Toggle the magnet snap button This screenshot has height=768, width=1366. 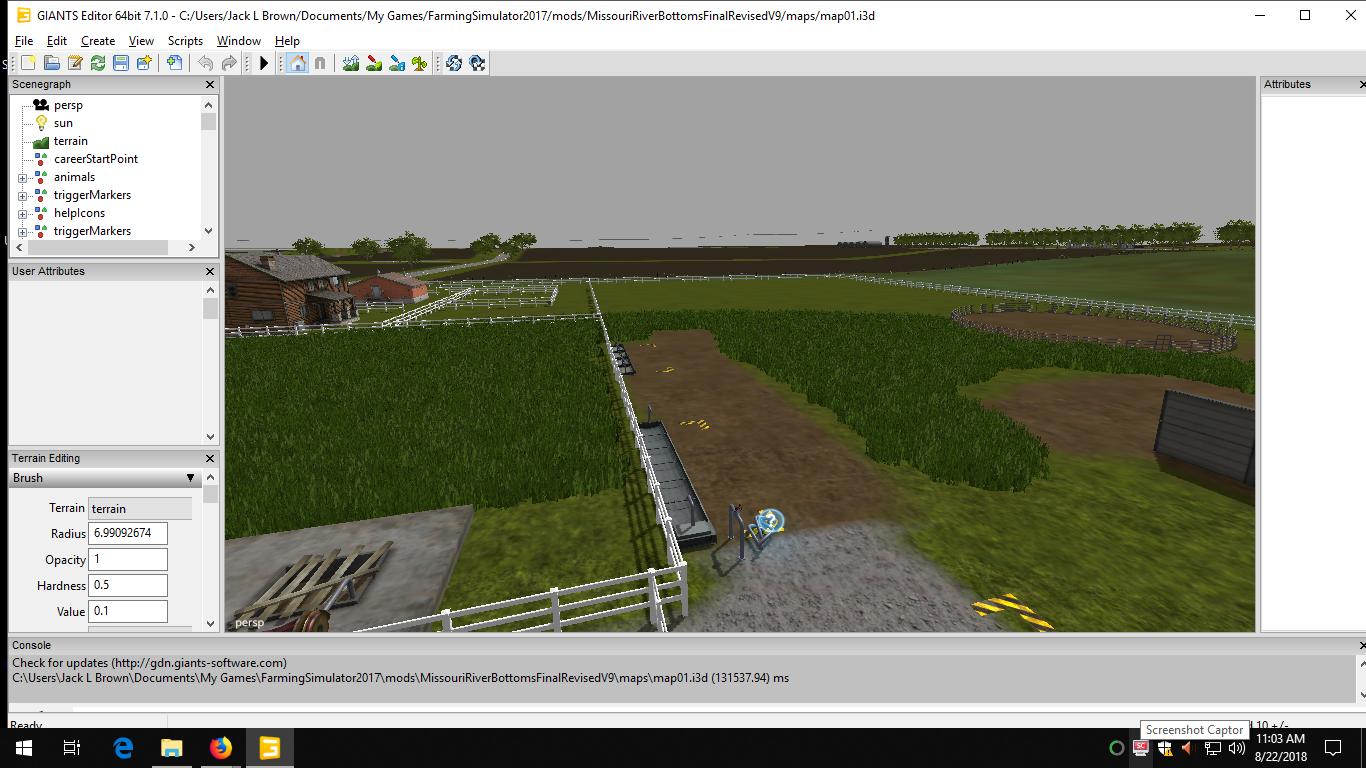[x=320, y=63]
